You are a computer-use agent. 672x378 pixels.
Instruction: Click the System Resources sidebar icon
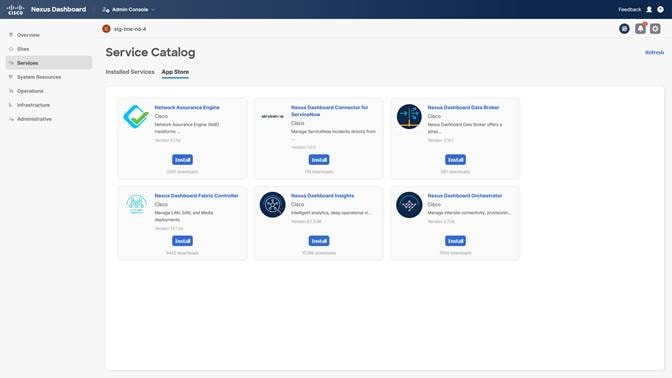11,77
